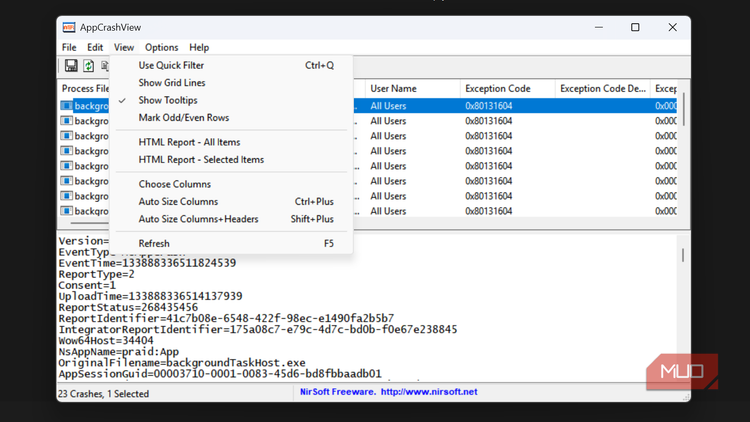Viewport: 750px width, 422px height.
Task: Choose HTML Report - All Items
Action: (232, 142)
